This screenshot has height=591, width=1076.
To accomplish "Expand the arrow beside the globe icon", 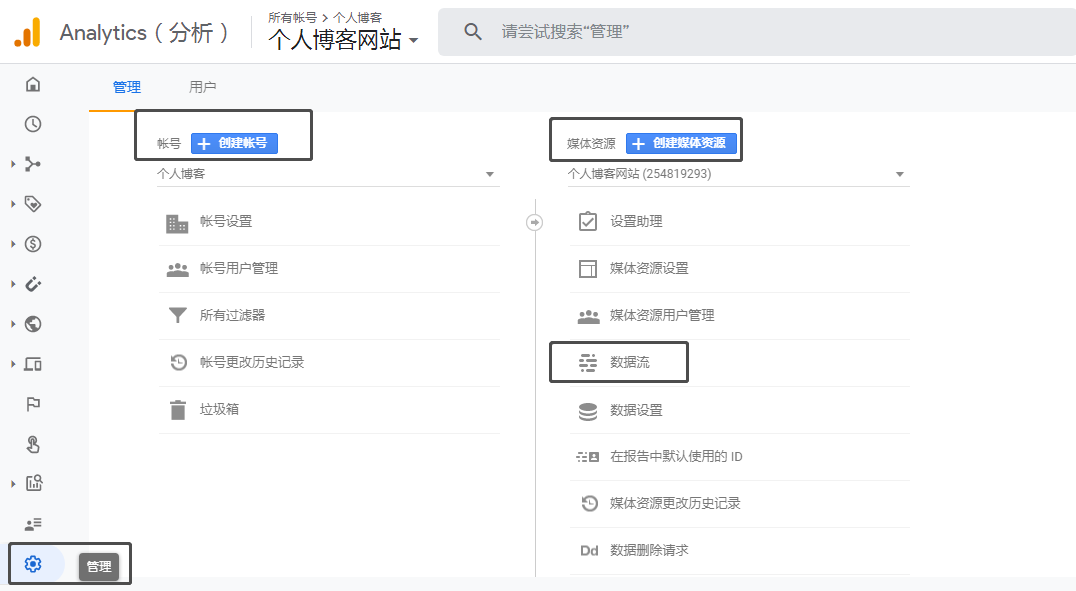I will coord(13,324).
